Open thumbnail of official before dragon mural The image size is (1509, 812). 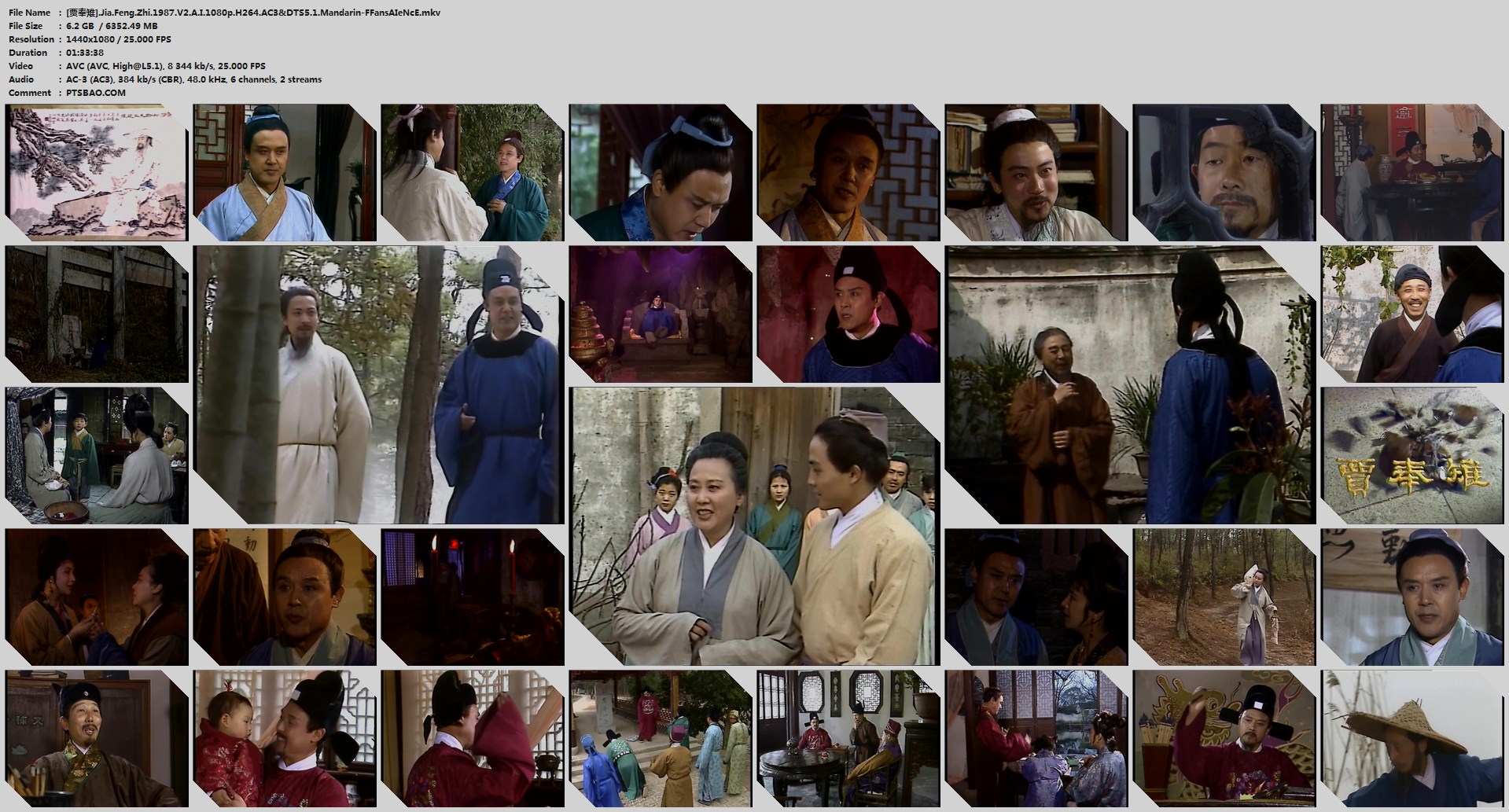coord(1224,739)
